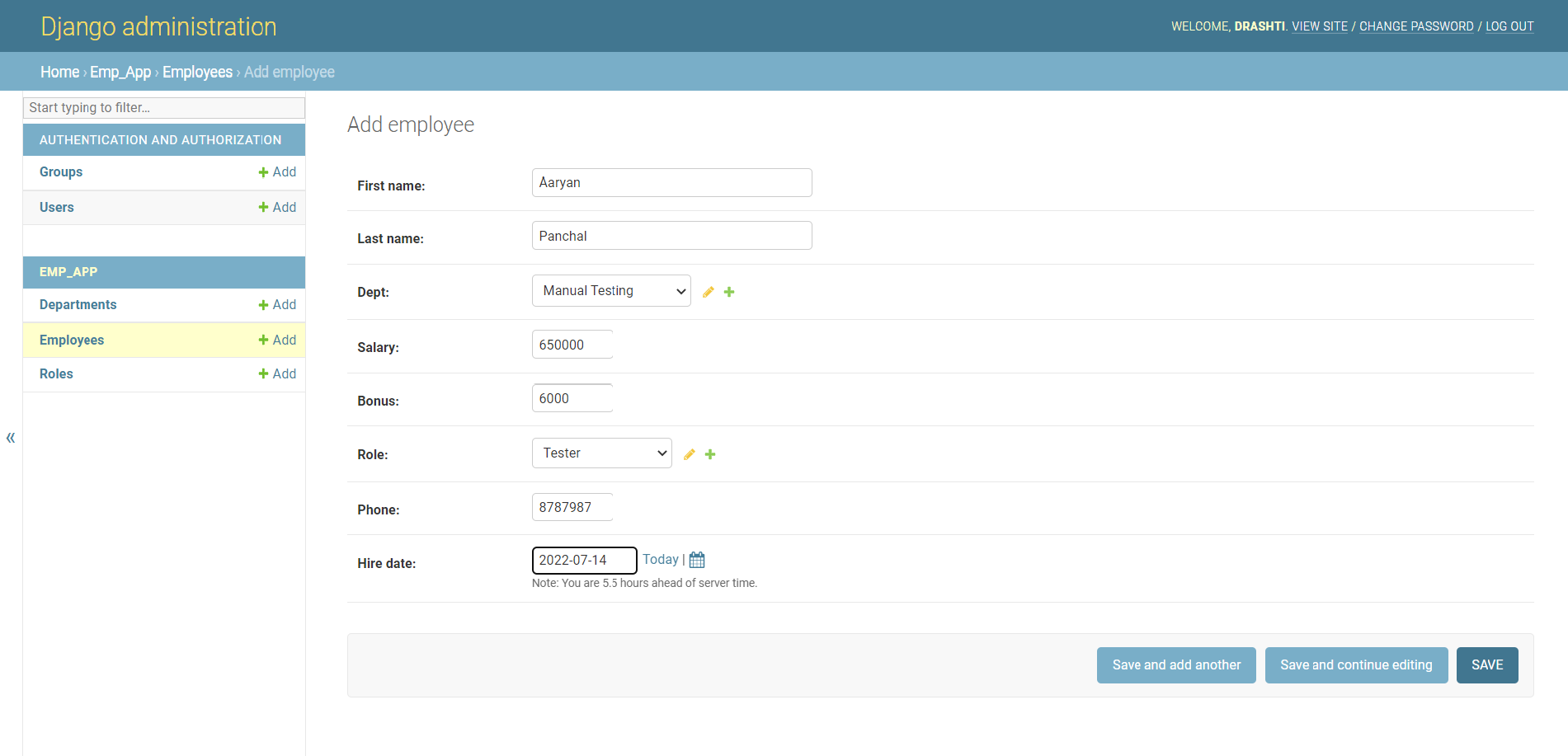This screenshot has height=756, width=1568.
Task: Click the First name label
Action: [x=391, y=186]
